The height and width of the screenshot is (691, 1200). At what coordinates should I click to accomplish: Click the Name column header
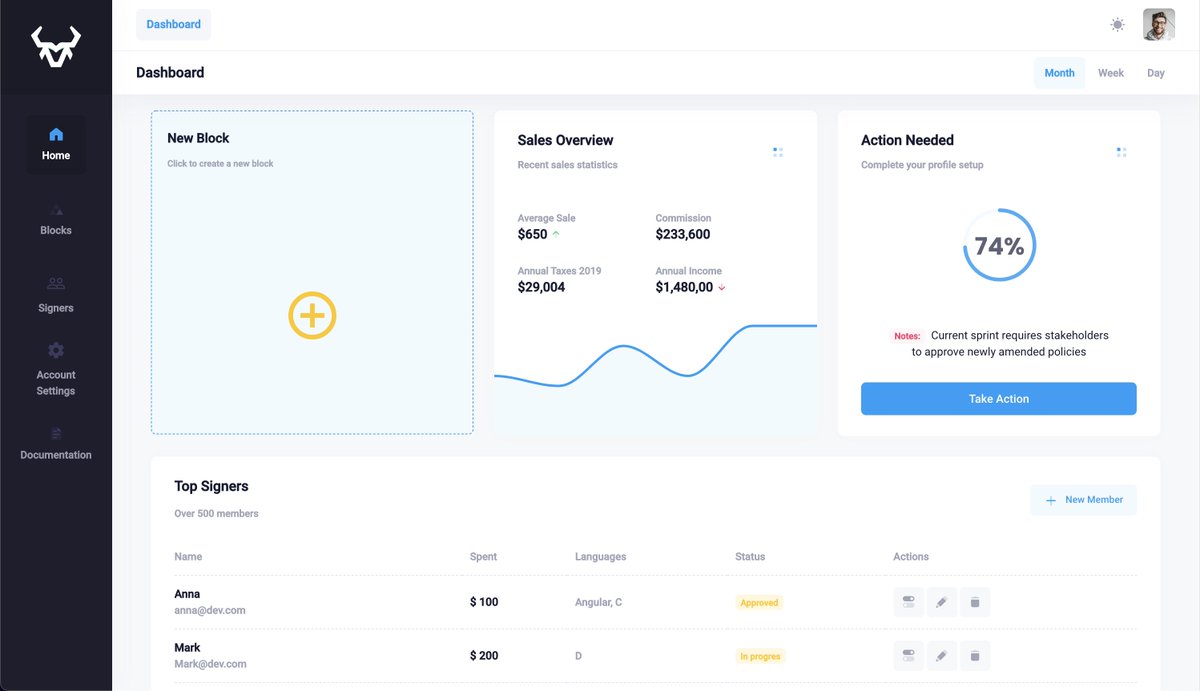(x=188, y=557)
